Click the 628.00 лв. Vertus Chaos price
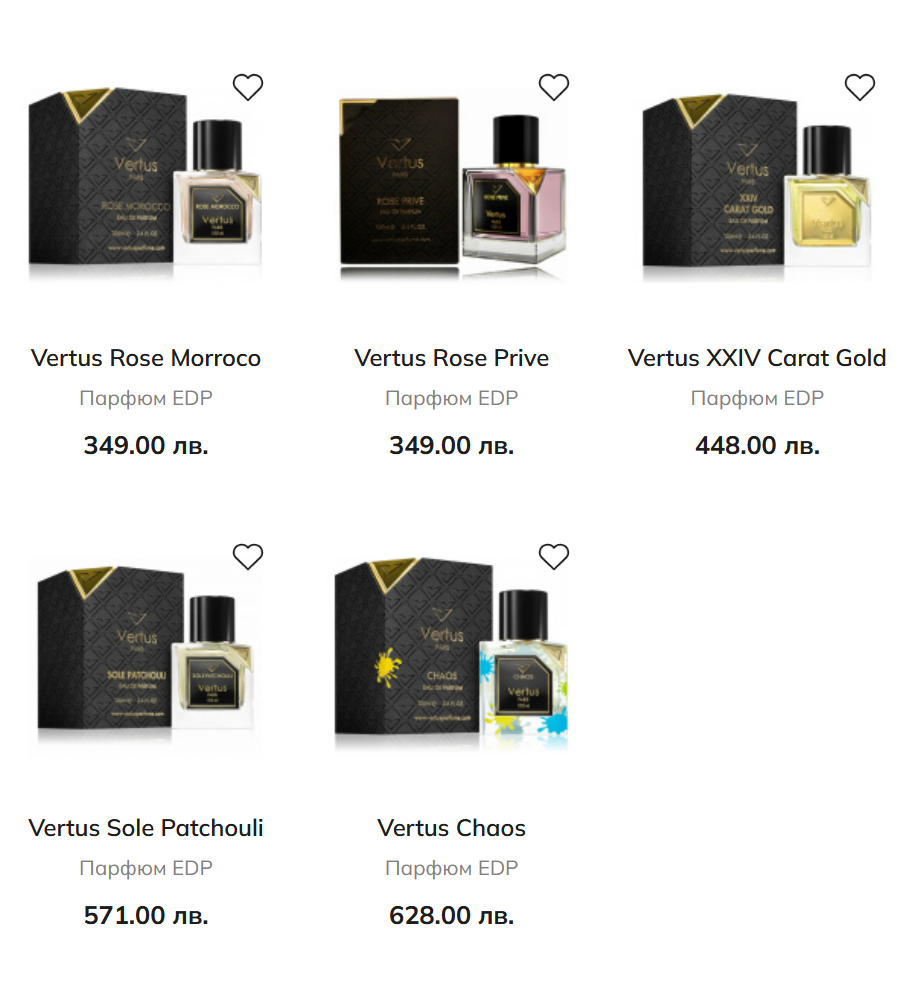907x983 pixels. 451,915
